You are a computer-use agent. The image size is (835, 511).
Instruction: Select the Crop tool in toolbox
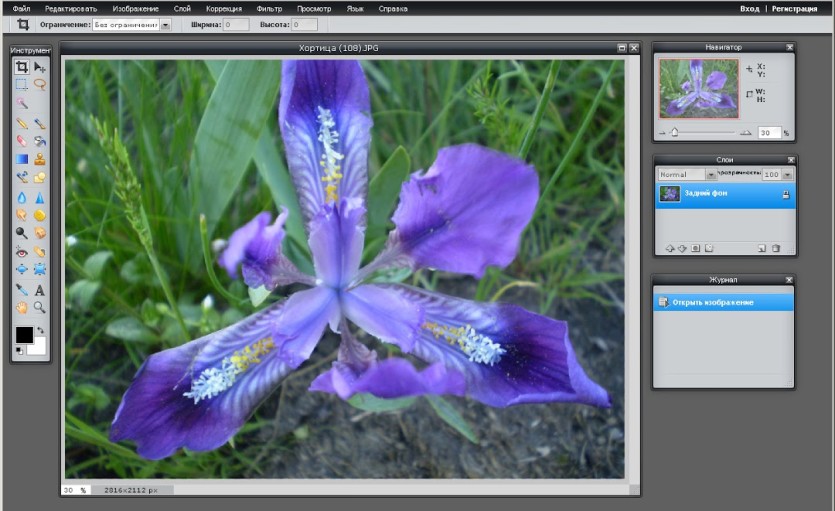click(21, 67)
